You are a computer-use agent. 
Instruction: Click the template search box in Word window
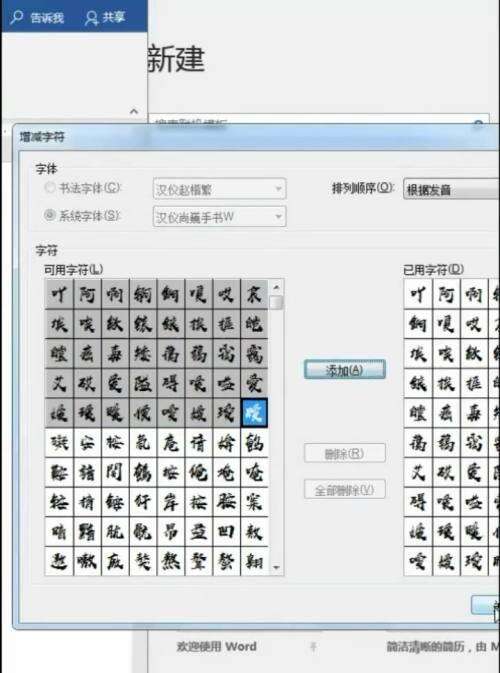[318, 120]
